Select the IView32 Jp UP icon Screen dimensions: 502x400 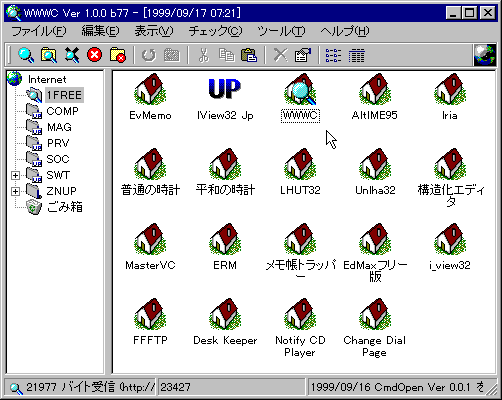[x=225, y=89]
